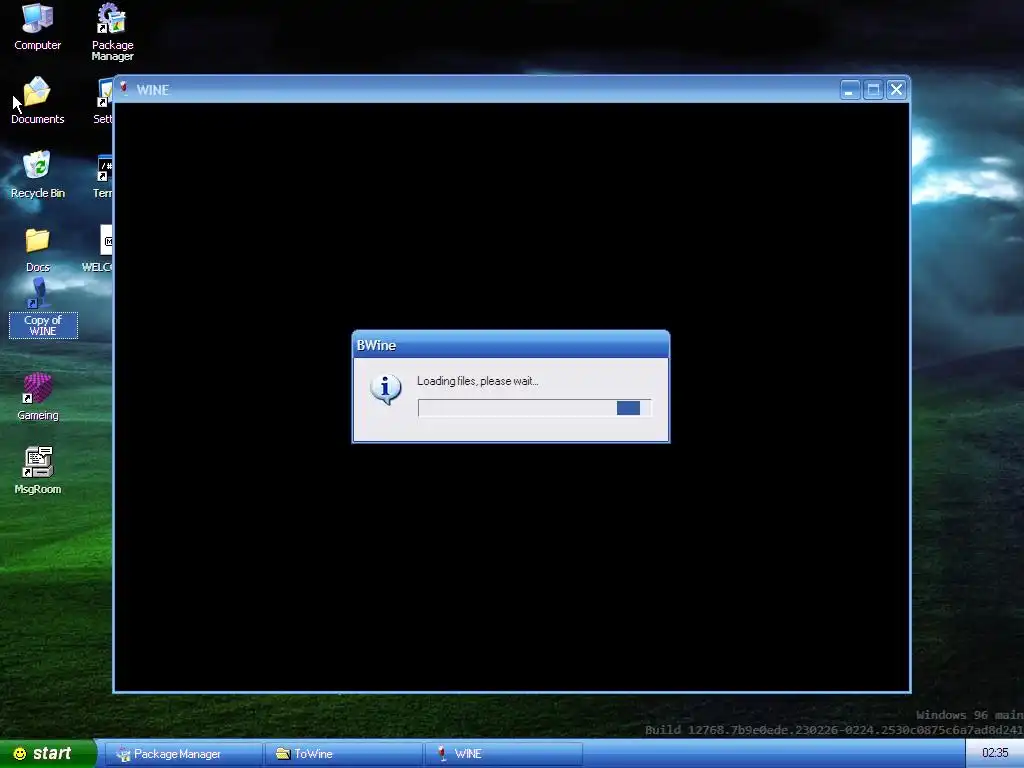Screen dimensions: 1024x768
Task: Minimize the WINE window
Action: tap(849, 89)
